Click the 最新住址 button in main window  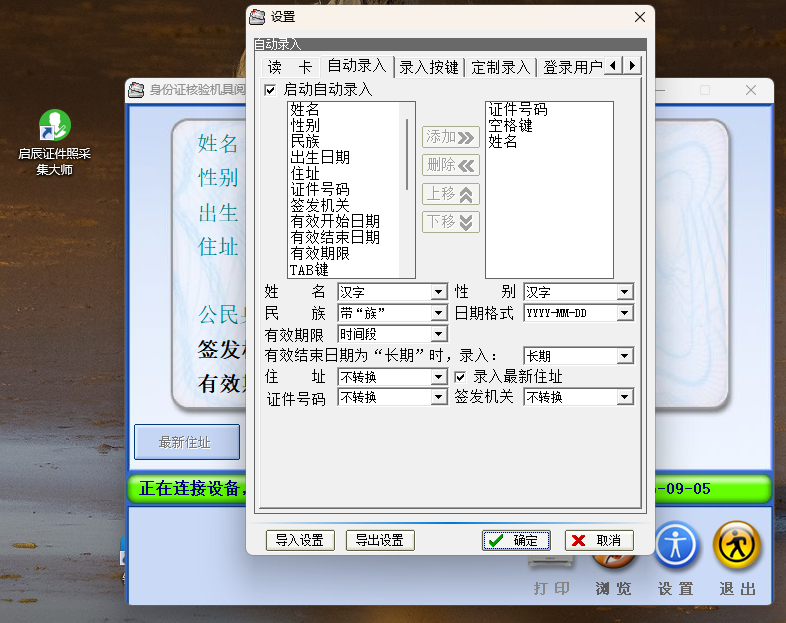pyautogui.click(x=186, y=442)
